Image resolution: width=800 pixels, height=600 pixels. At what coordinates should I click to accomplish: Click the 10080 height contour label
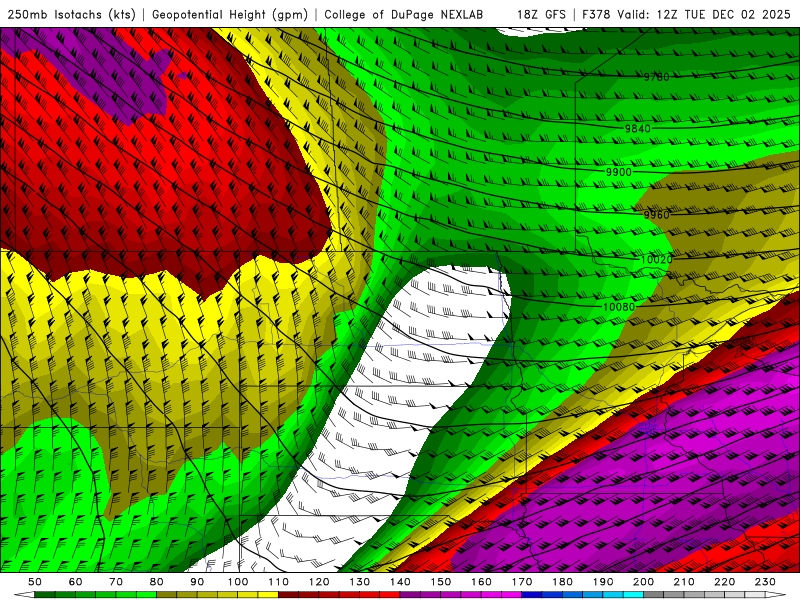pos(619,307)
